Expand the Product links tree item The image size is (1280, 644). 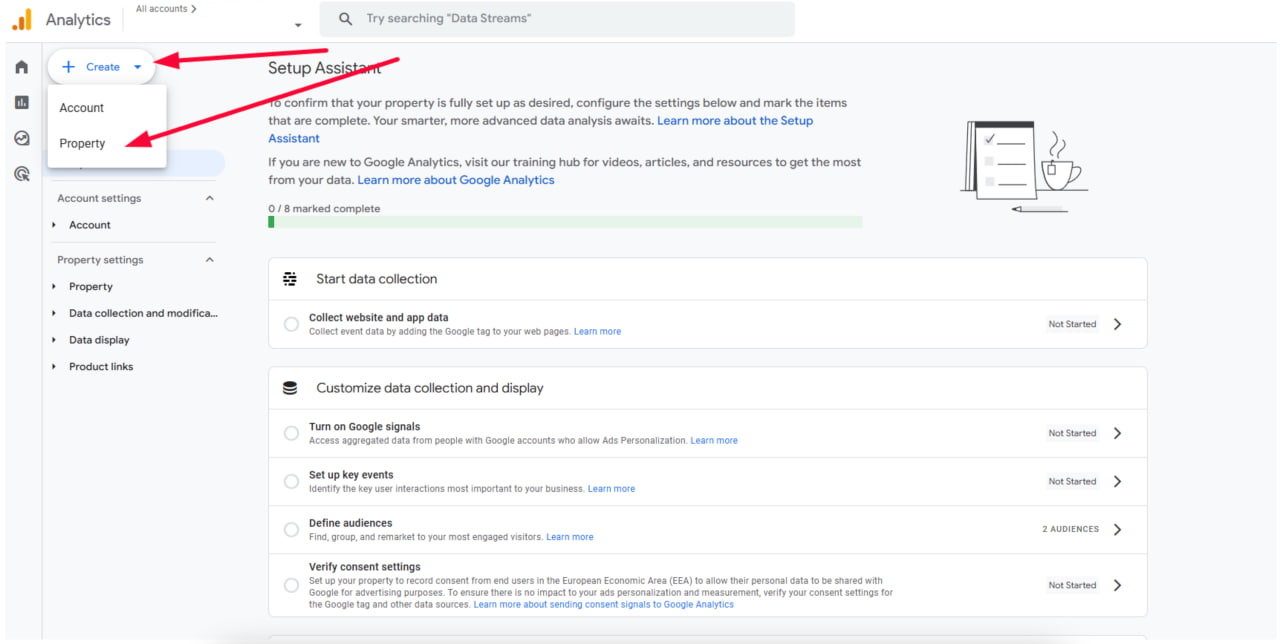tap(54, 367)
